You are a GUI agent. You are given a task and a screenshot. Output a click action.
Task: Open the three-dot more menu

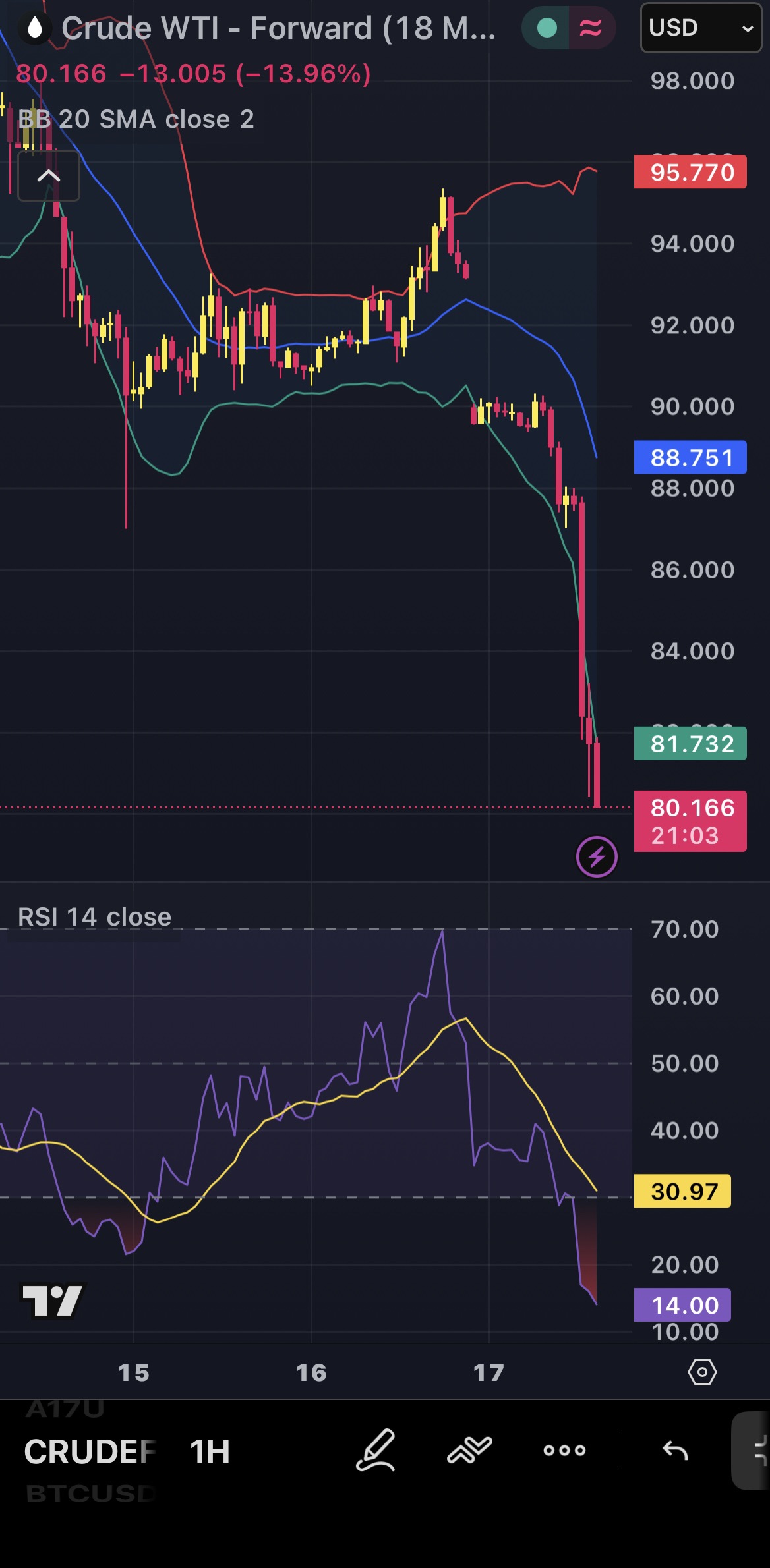tap(564, 1450)
